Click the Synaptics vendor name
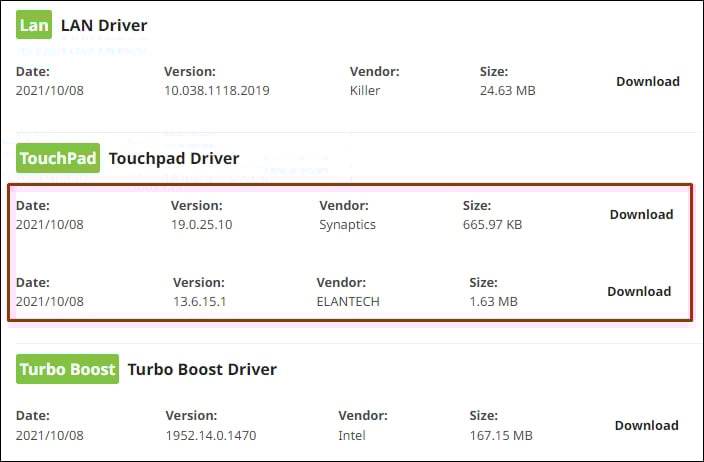 [347, 224]
